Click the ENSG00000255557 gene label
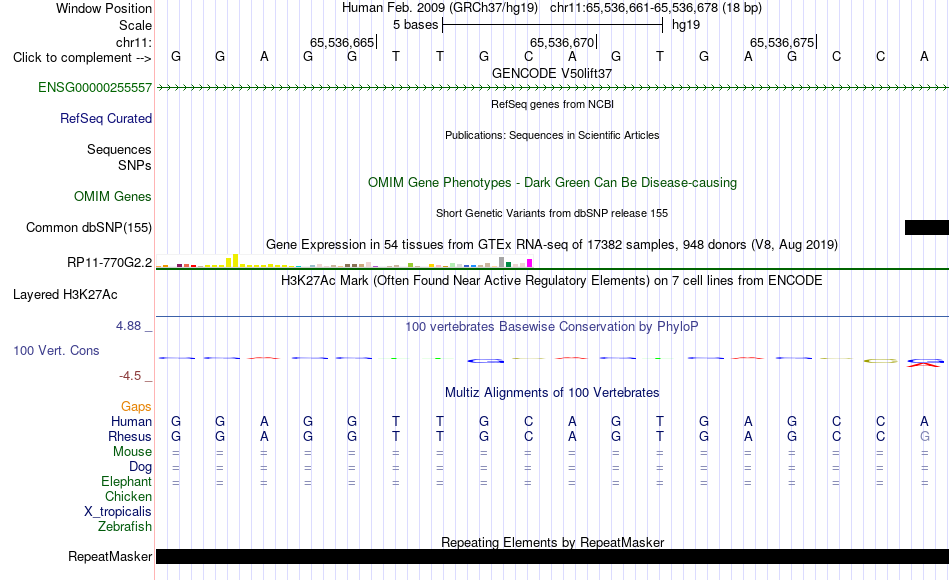 click(x=95, y=87)
